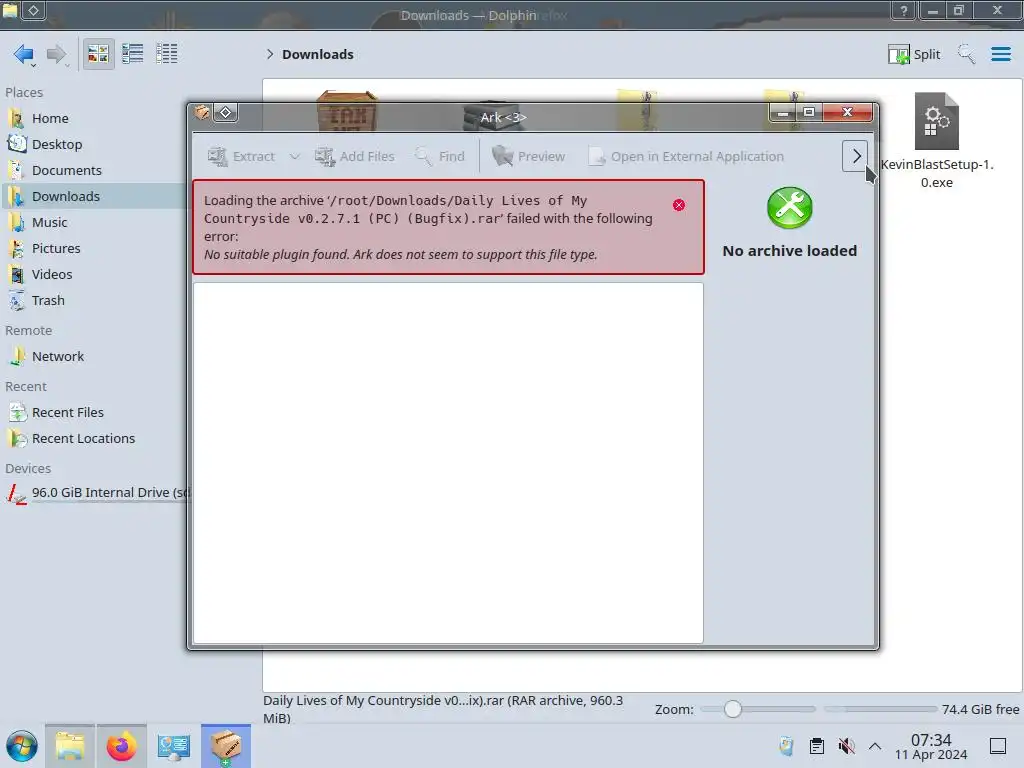Dismiss the Ark error message
The height and width of the screenshot is (768, 1024).
(x=679, y=205)
